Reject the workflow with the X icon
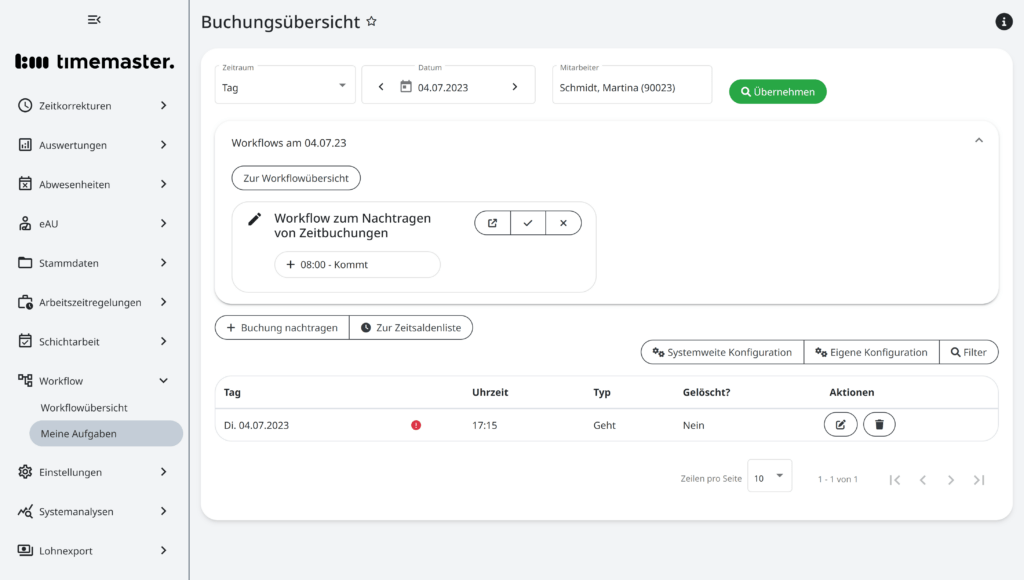Image resolution: width=1024 pixels, height=580 pixels. (564, 222)
